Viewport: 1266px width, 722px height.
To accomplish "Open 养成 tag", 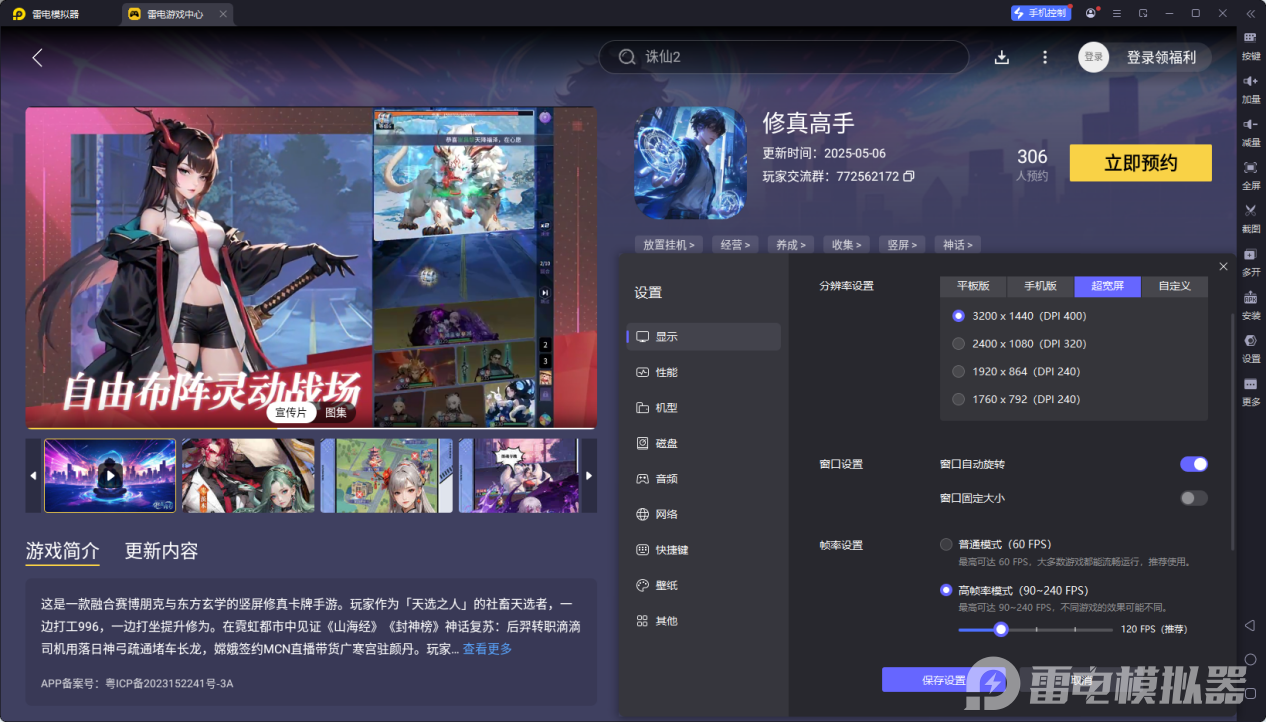I will tap(791, 244).
